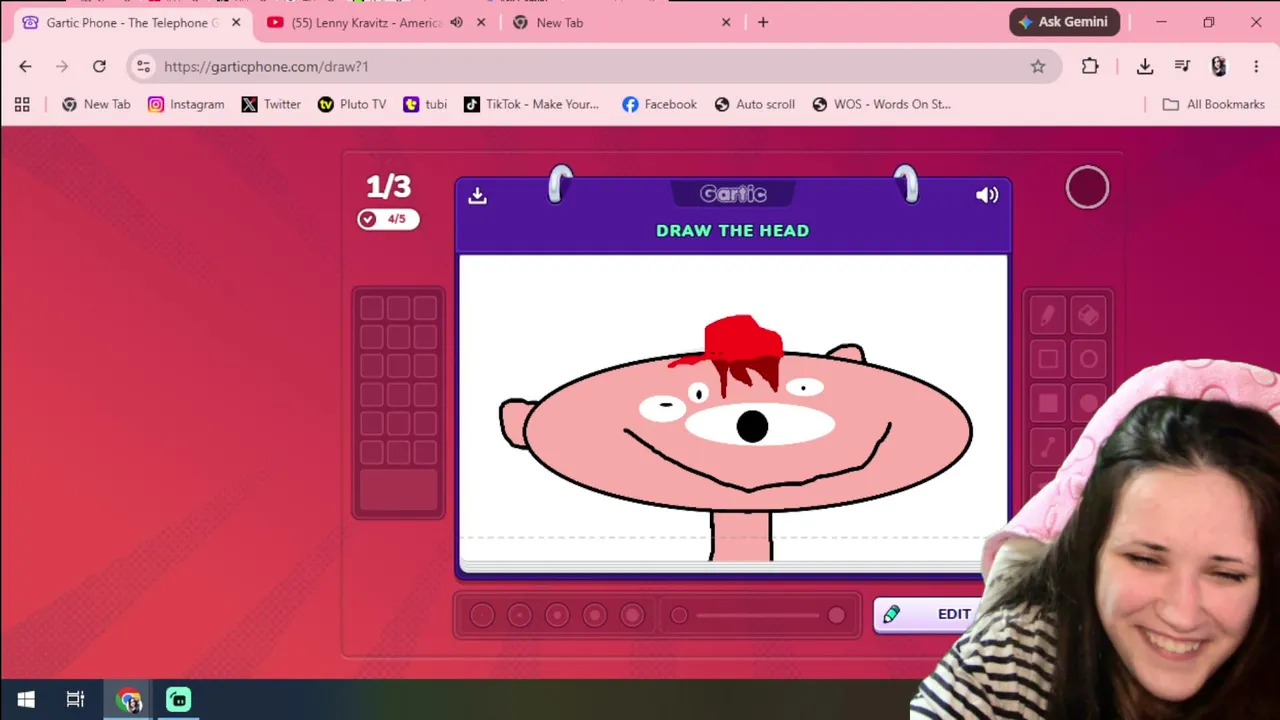Select the filled rectangle shape tool
This screenshot has height=720, width=1280.
pyautogui.click(x=1047, y=404)
